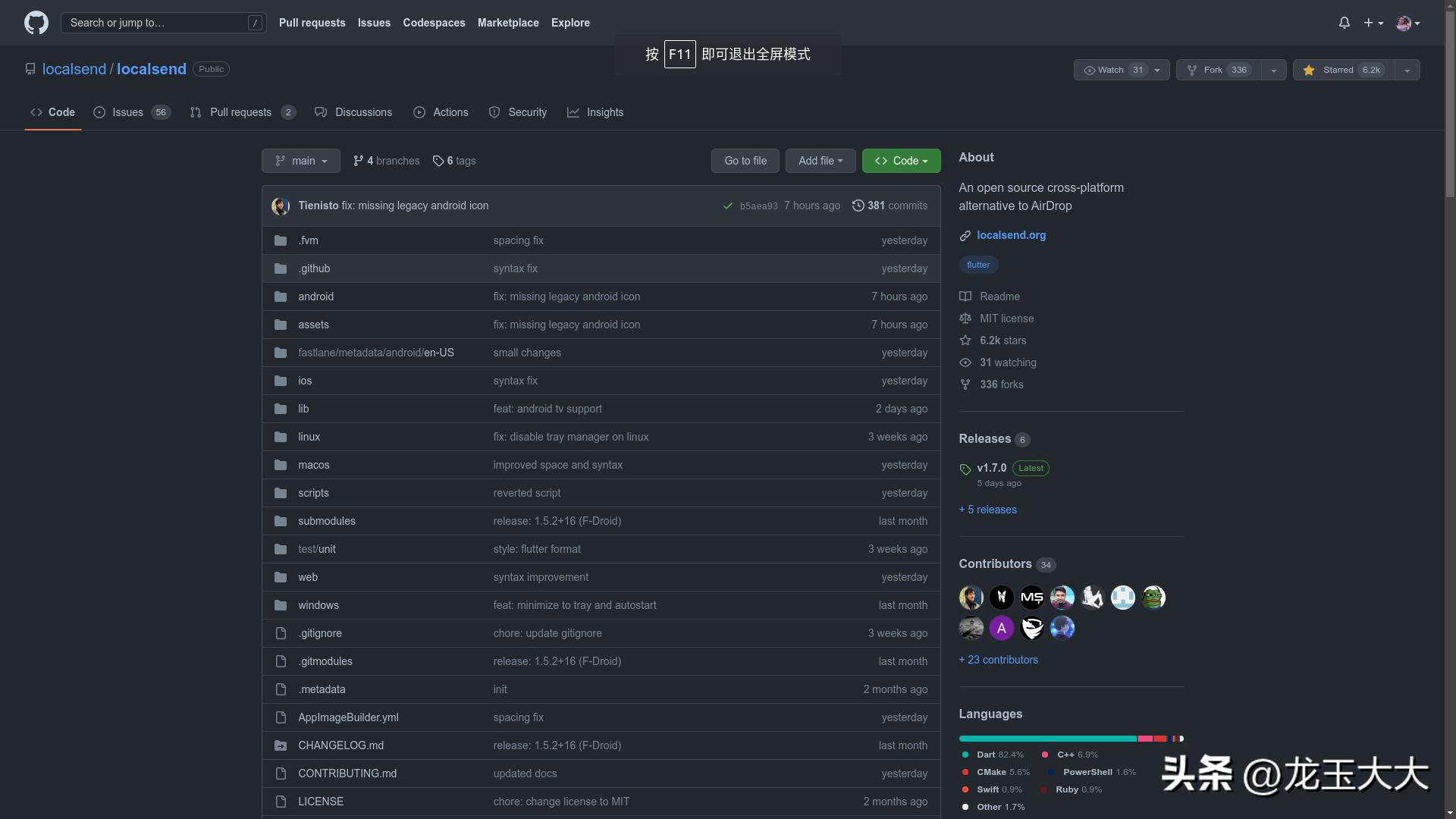Image resolution: width=1456 pixels, height=819 pixels.
Task: Open the localsend.org website link
Action: pyautogui.click(x=1011, y=235)
